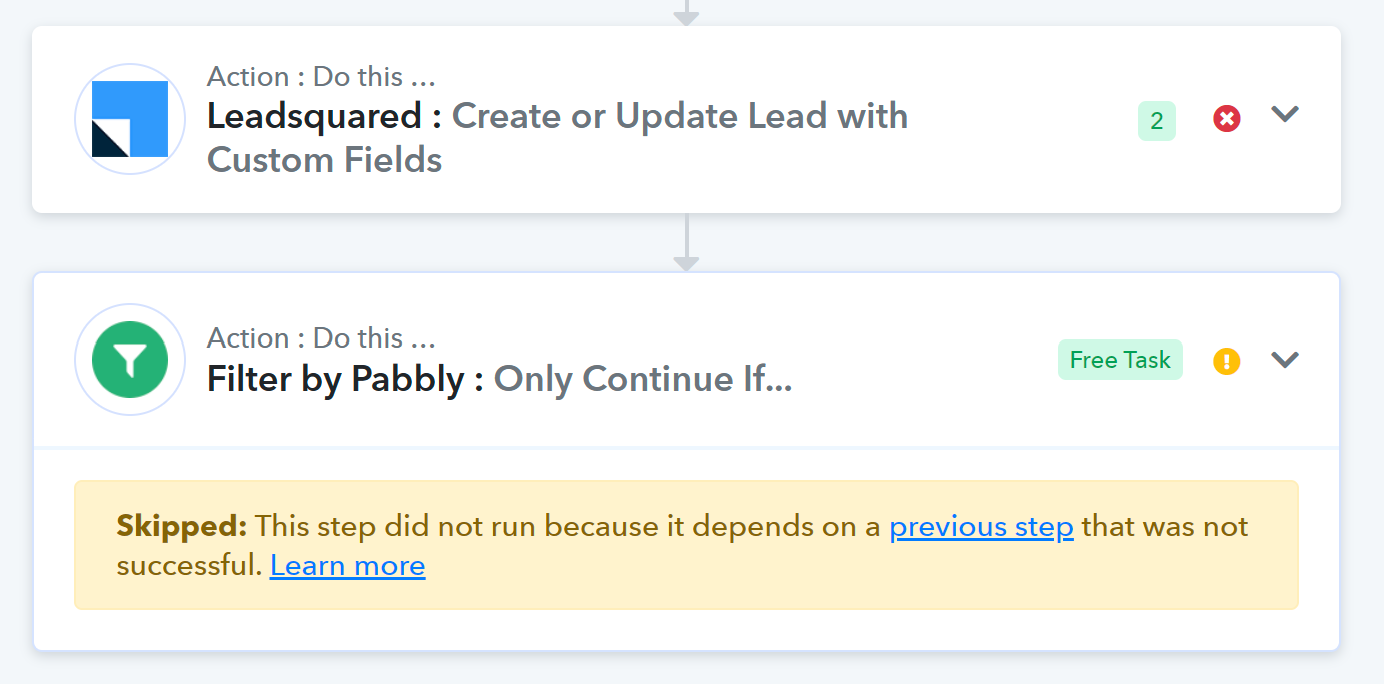Click the green Filter by Pabbly funnel icon
This screenshot has width=1384, height=684.
click(130, 359)
